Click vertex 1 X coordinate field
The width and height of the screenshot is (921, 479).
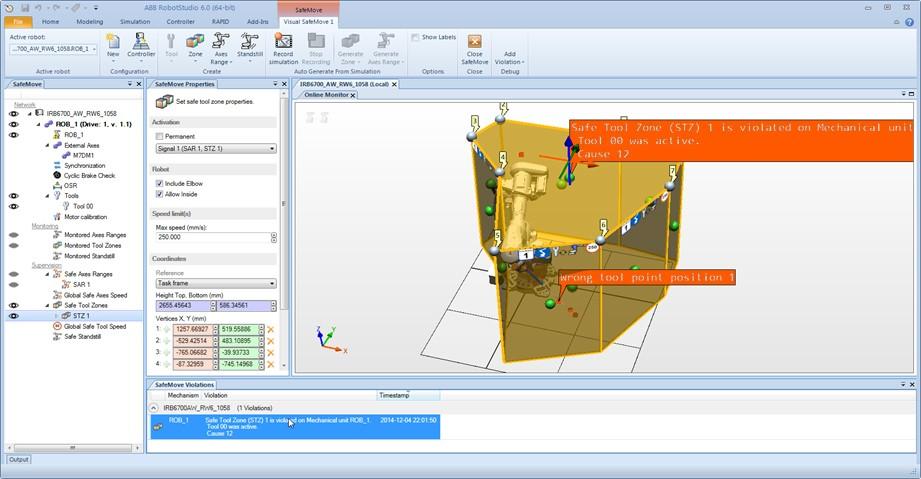(x=192, y=330)
